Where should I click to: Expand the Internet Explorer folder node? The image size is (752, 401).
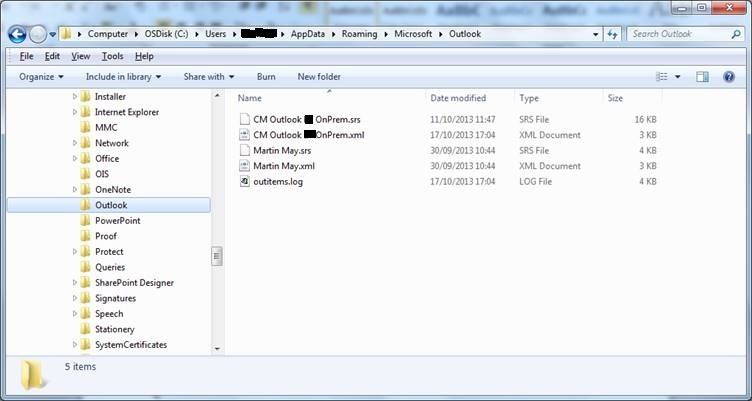75,112
